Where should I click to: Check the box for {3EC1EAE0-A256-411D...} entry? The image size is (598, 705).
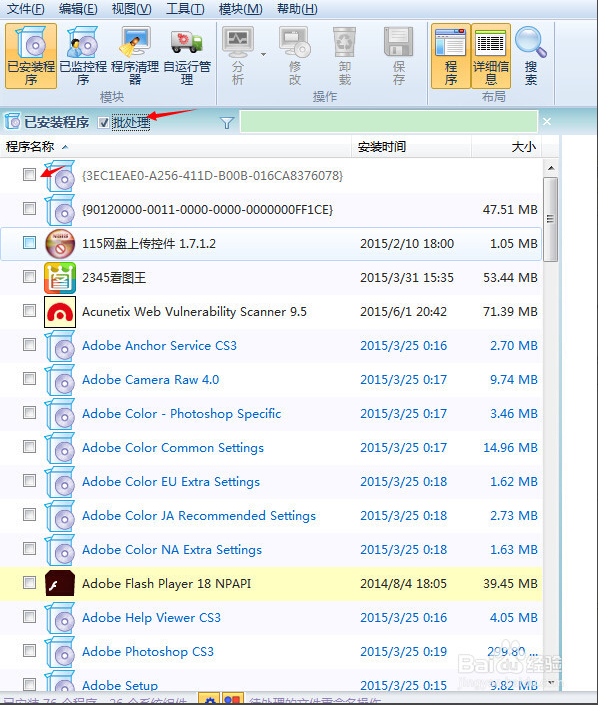(x=29, y=174)
